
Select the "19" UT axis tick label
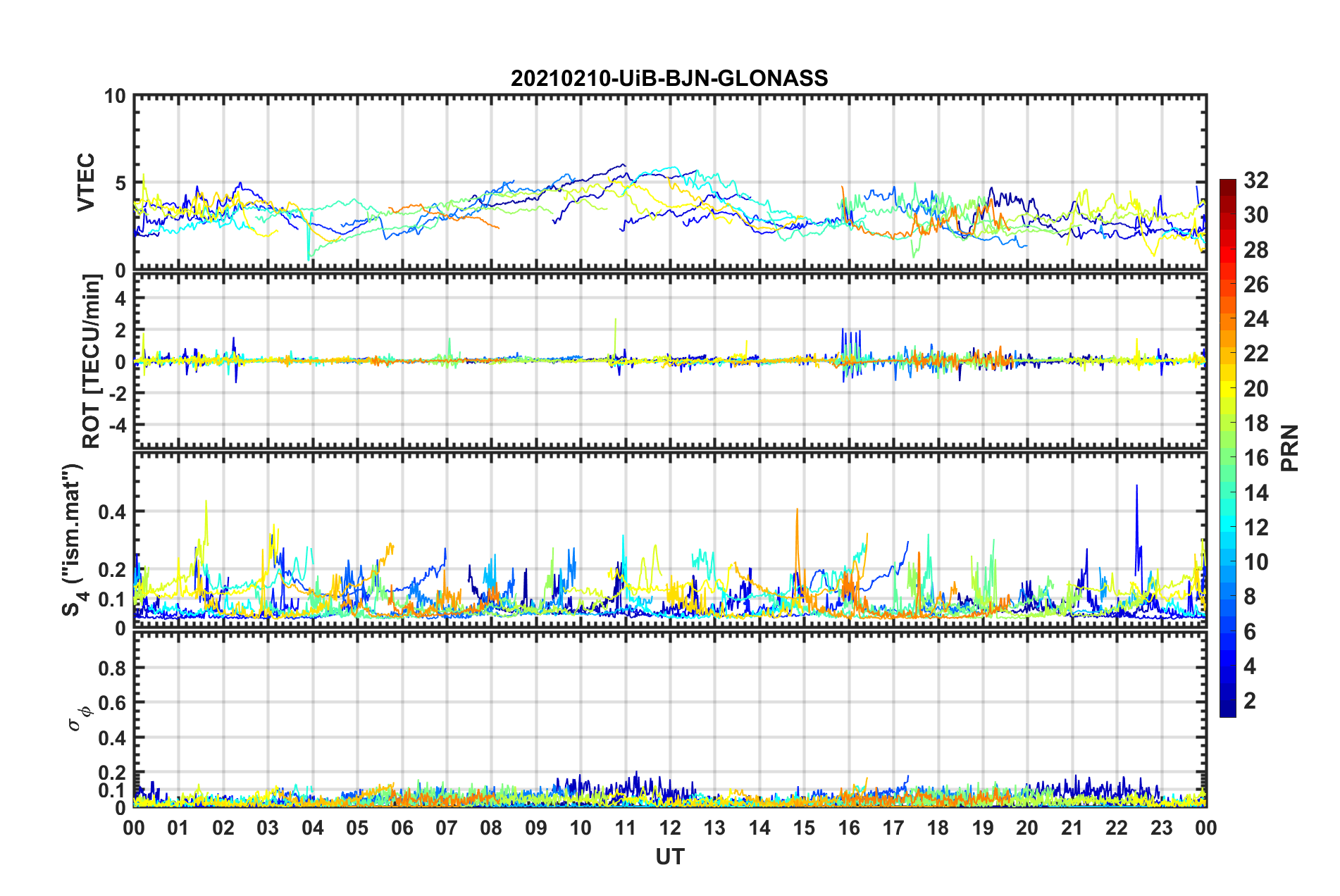[x=984, y=828]
